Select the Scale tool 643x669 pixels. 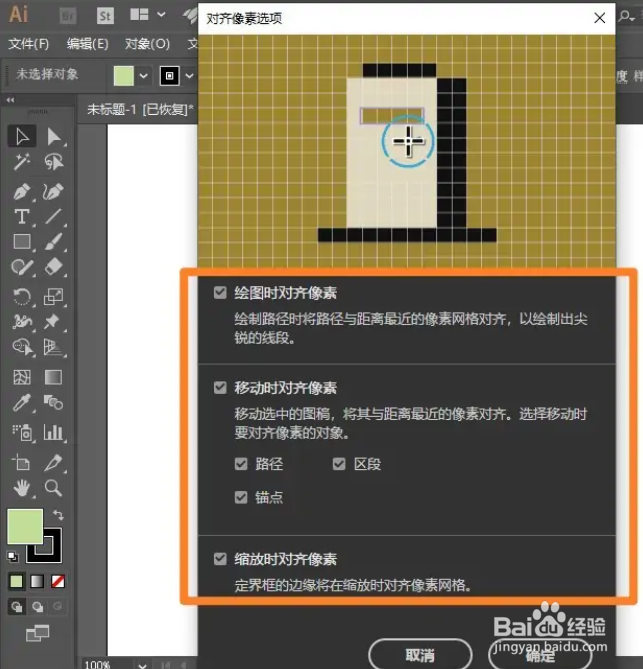pyautogui.click(x=54, y=297)
